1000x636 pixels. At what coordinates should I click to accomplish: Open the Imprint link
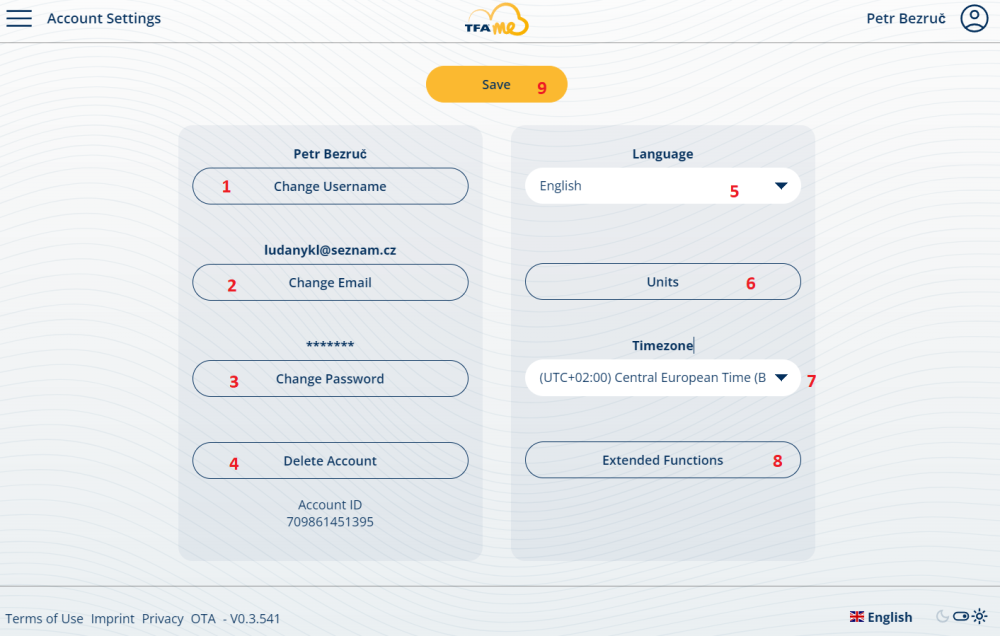pos(112,619)
